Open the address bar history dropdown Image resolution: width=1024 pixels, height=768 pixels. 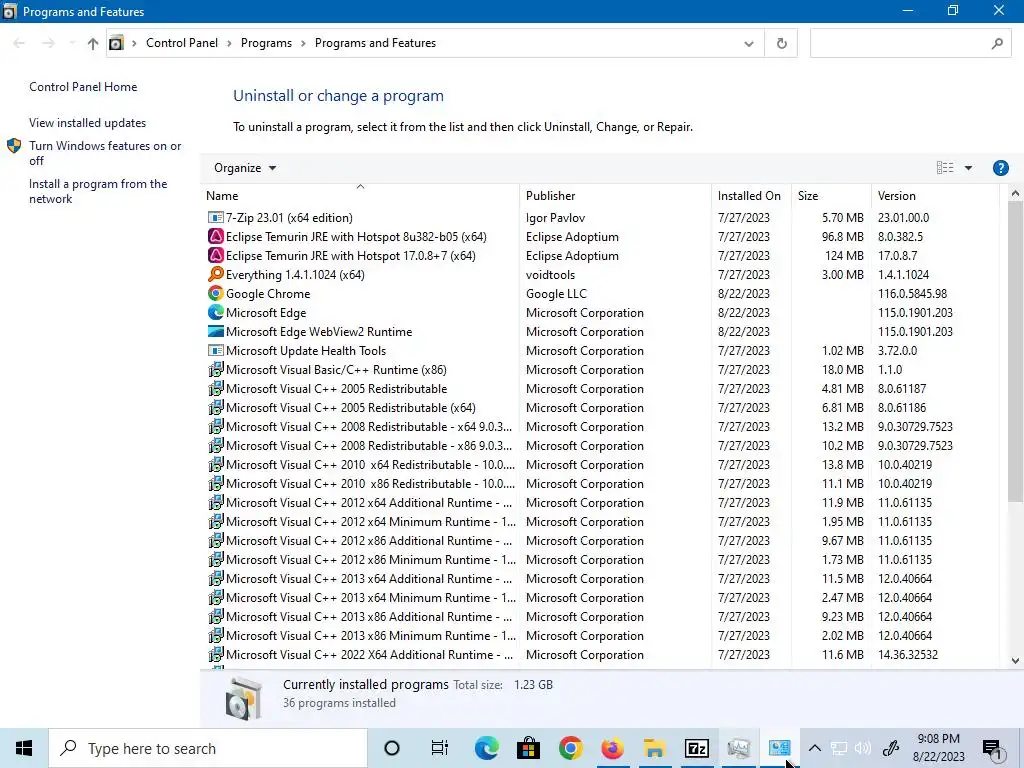[748, 43]
